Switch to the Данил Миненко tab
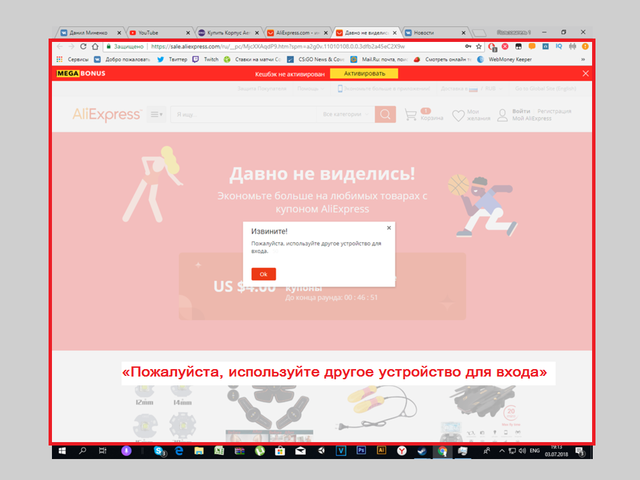The width and height of the screenshot is (640, 480). point(91,33)
